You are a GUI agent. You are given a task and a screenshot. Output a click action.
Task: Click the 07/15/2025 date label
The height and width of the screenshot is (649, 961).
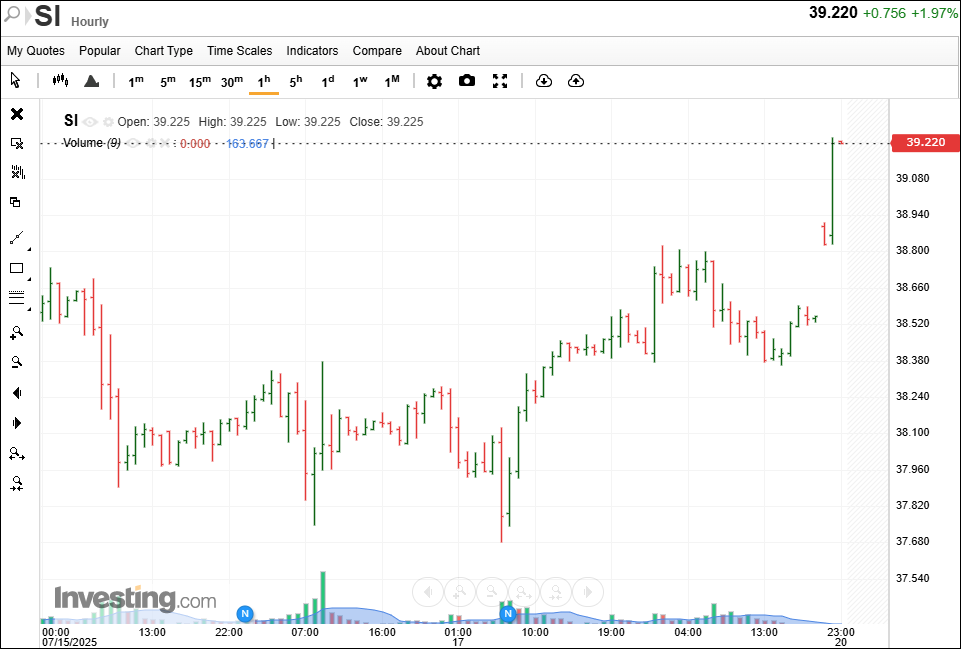(x=67, y=643)
